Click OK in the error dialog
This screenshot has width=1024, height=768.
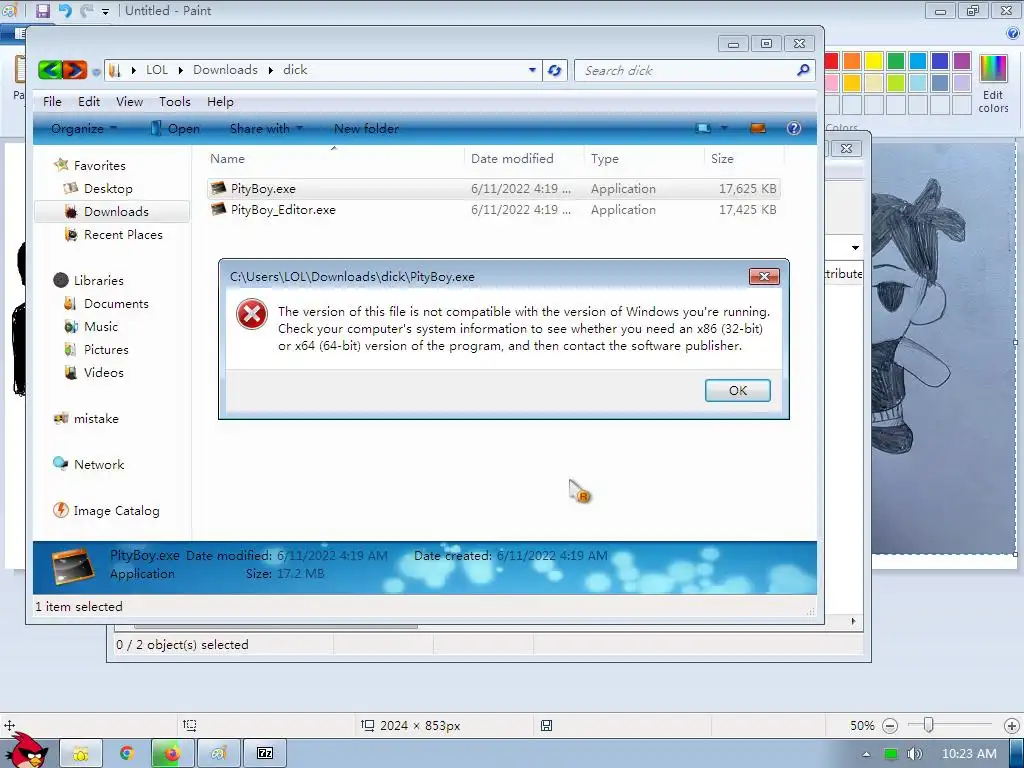point(737,391)
